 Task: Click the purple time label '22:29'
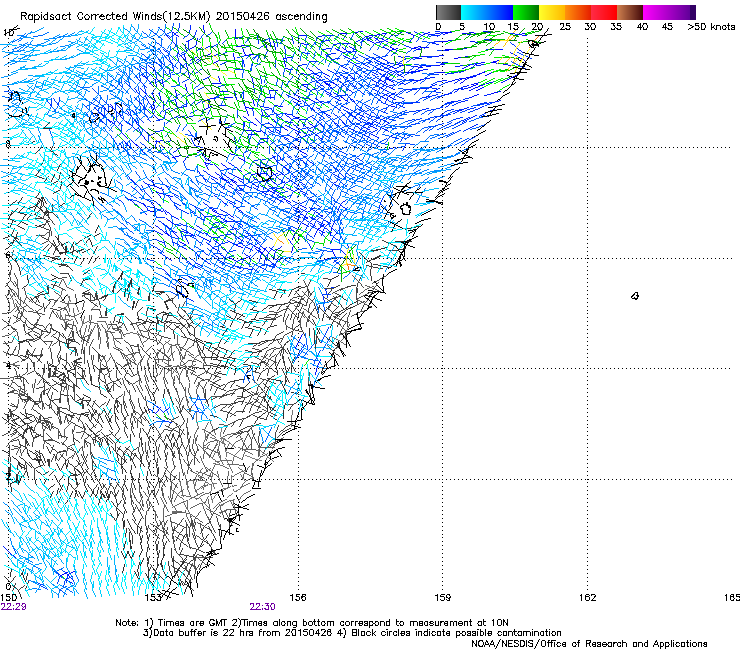[13, 607]
